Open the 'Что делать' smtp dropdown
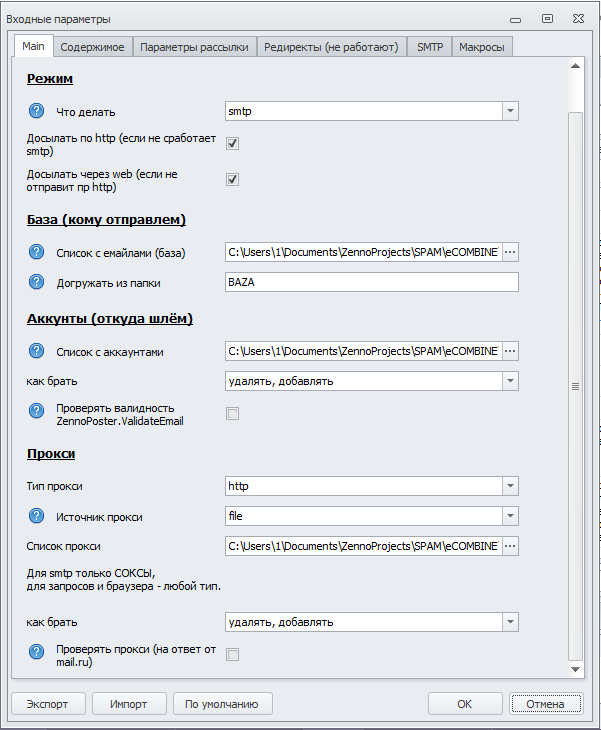 (x=510, y=112)
